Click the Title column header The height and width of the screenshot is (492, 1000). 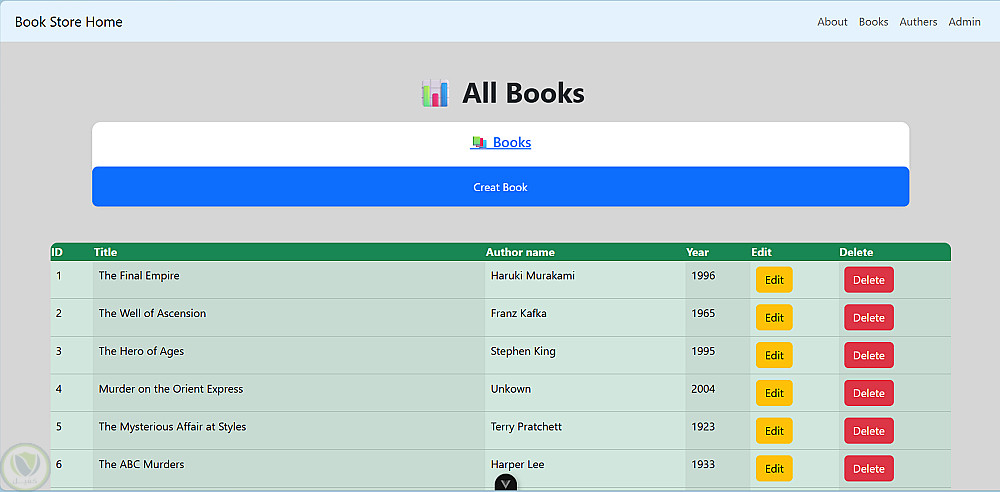coord(105,252)
